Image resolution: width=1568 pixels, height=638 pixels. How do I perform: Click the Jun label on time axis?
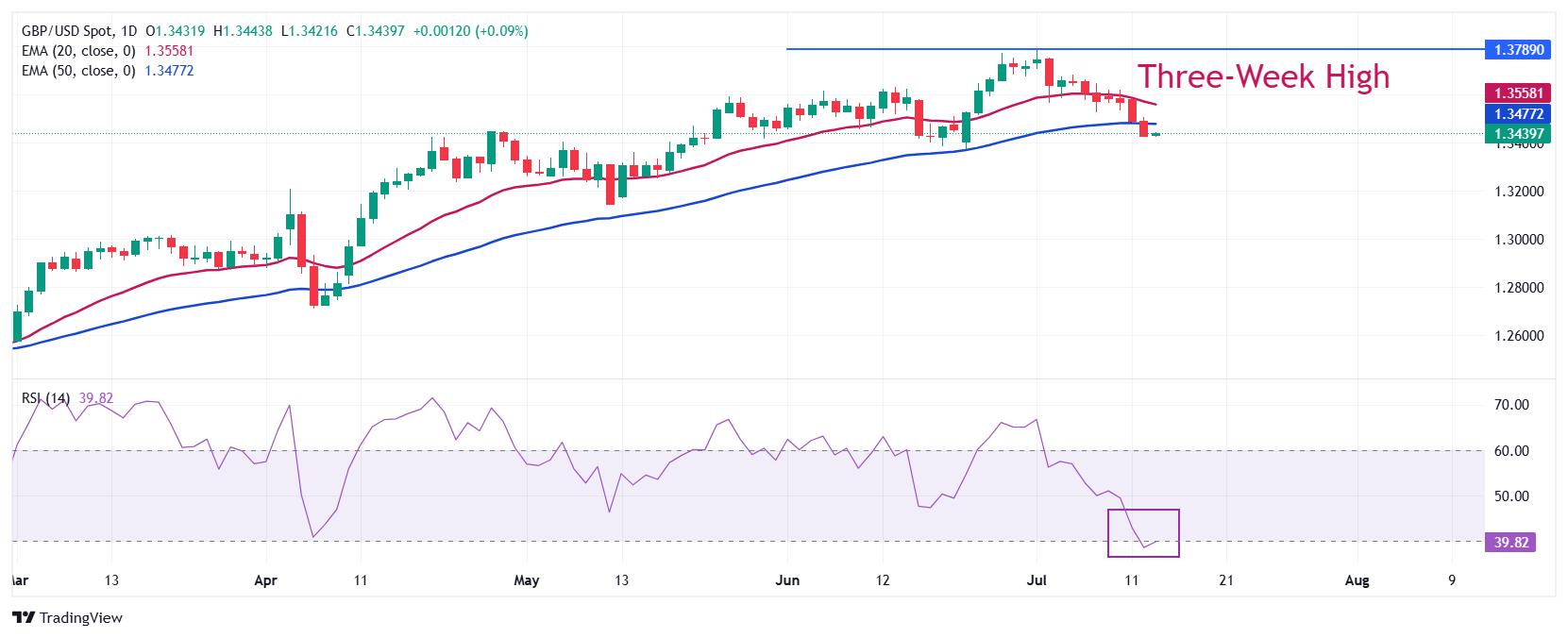point(786,580)
